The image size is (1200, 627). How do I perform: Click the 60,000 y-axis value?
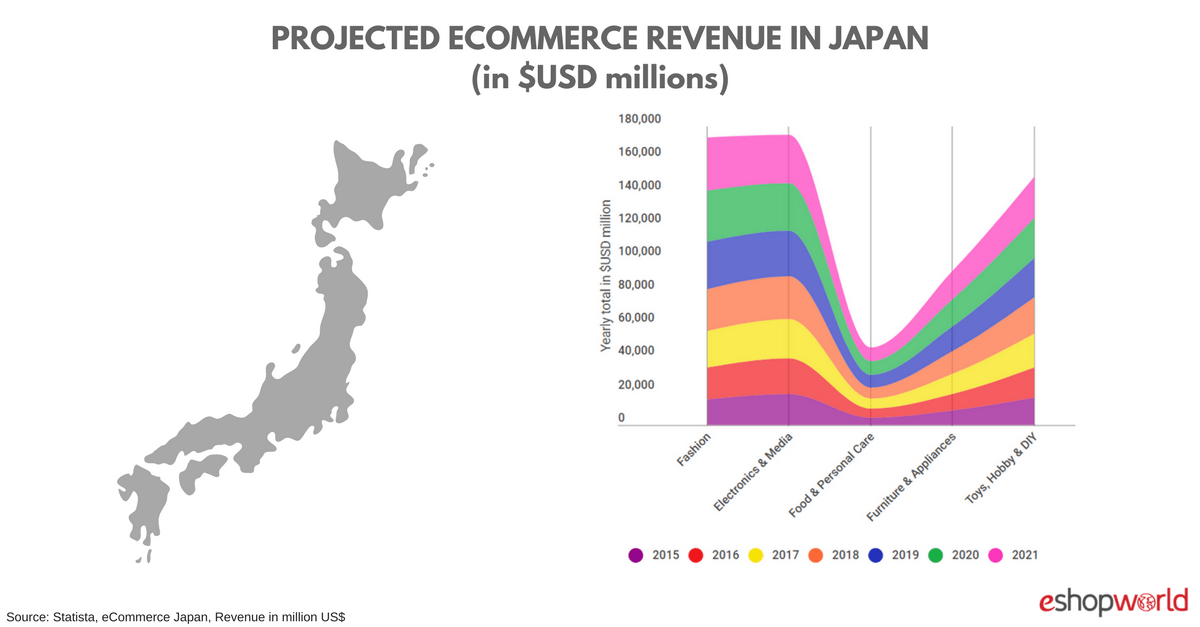[636, 318]
